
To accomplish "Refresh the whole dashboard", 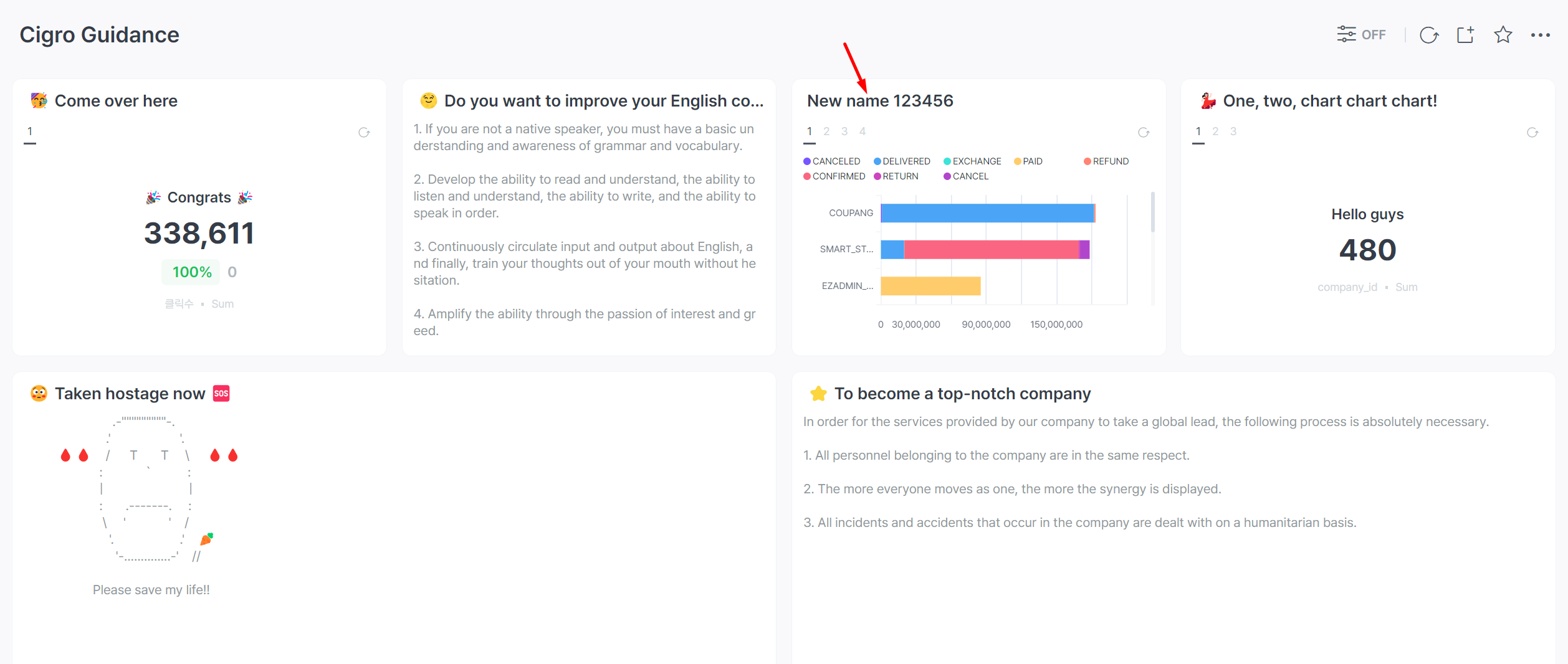I will pyautogui.click(x=1428, y=35).
